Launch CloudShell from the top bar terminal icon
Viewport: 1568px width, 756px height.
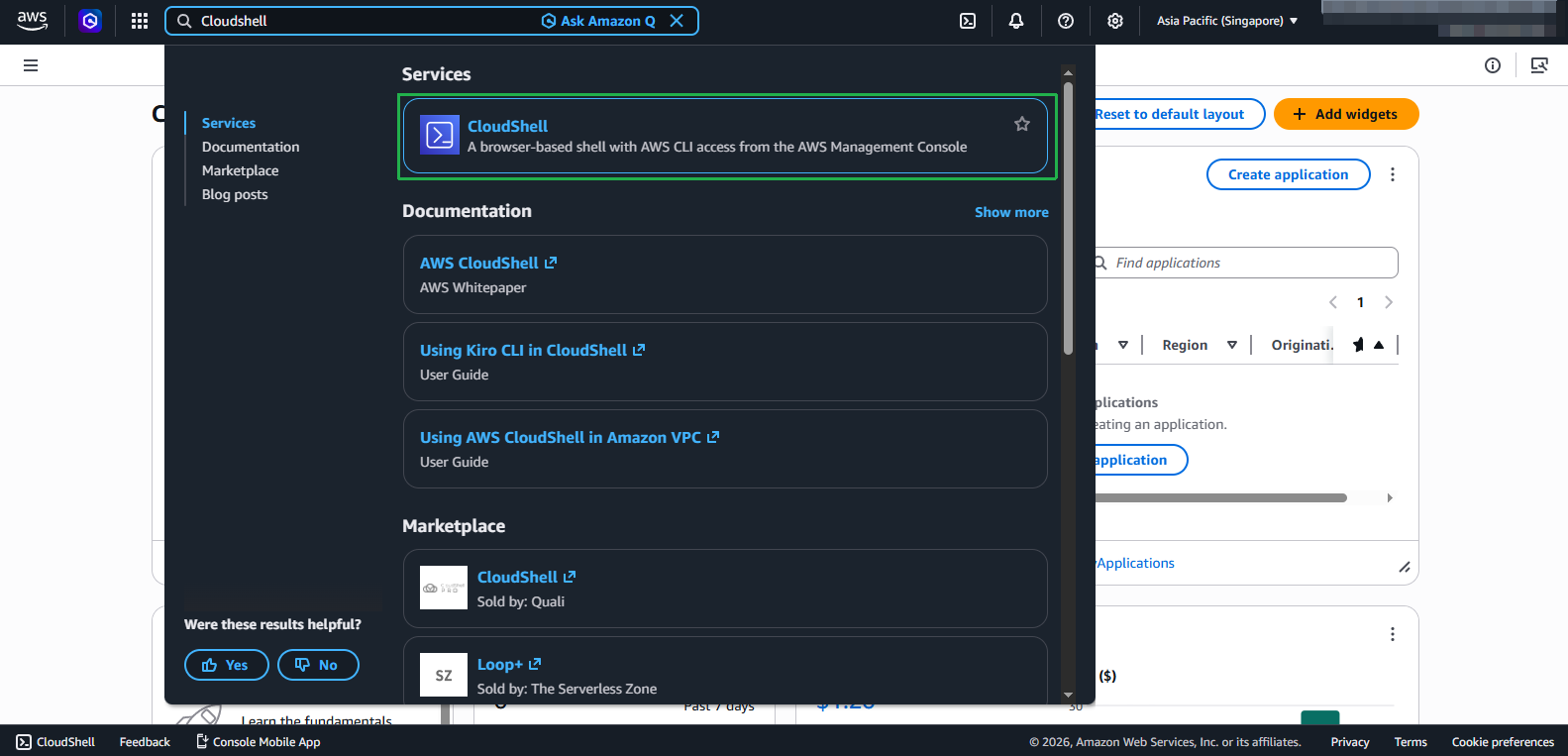pyautogui.click(x=968, y=21)
